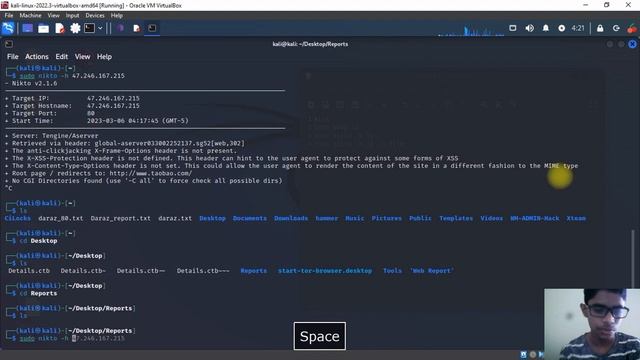Screen dimensions: 640x360
Task: Click 'Templates' directory name
Action: [x=456, y=218]
